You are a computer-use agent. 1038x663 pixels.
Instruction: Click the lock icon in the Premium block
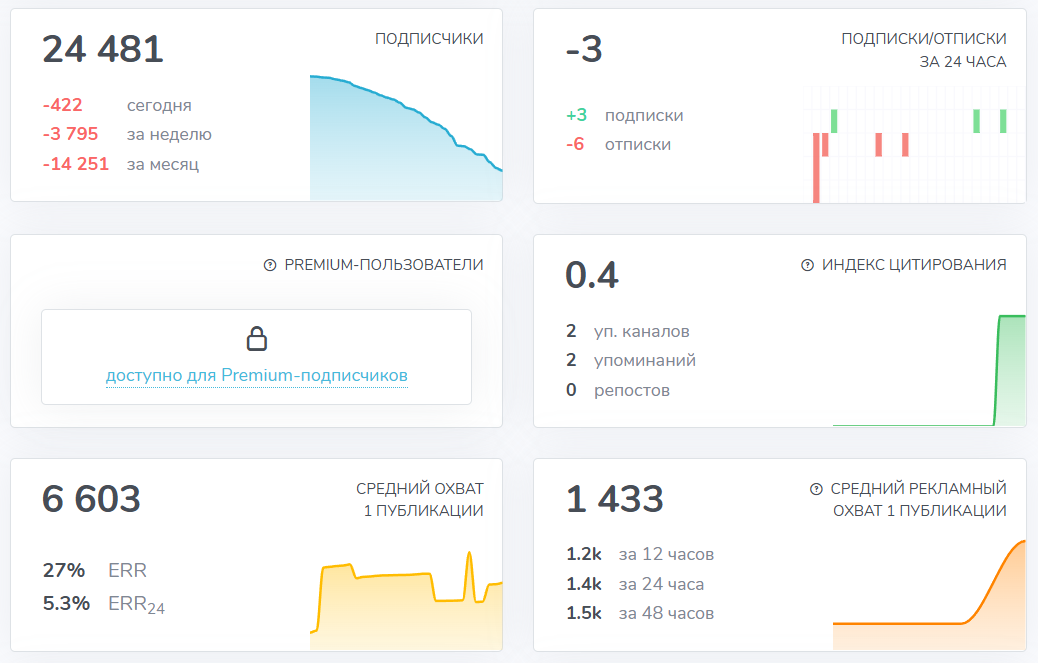click(258, 340)
